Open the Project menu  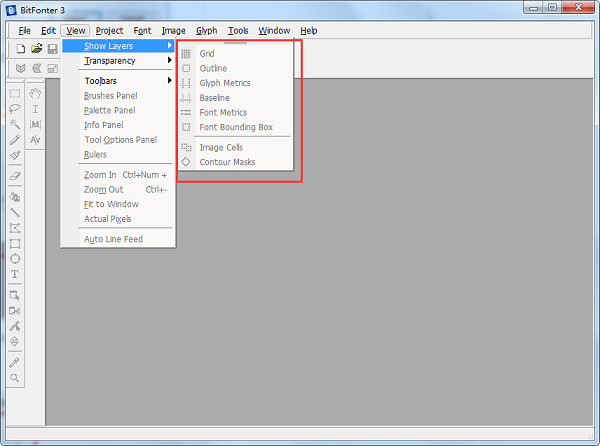click(109, 31)
